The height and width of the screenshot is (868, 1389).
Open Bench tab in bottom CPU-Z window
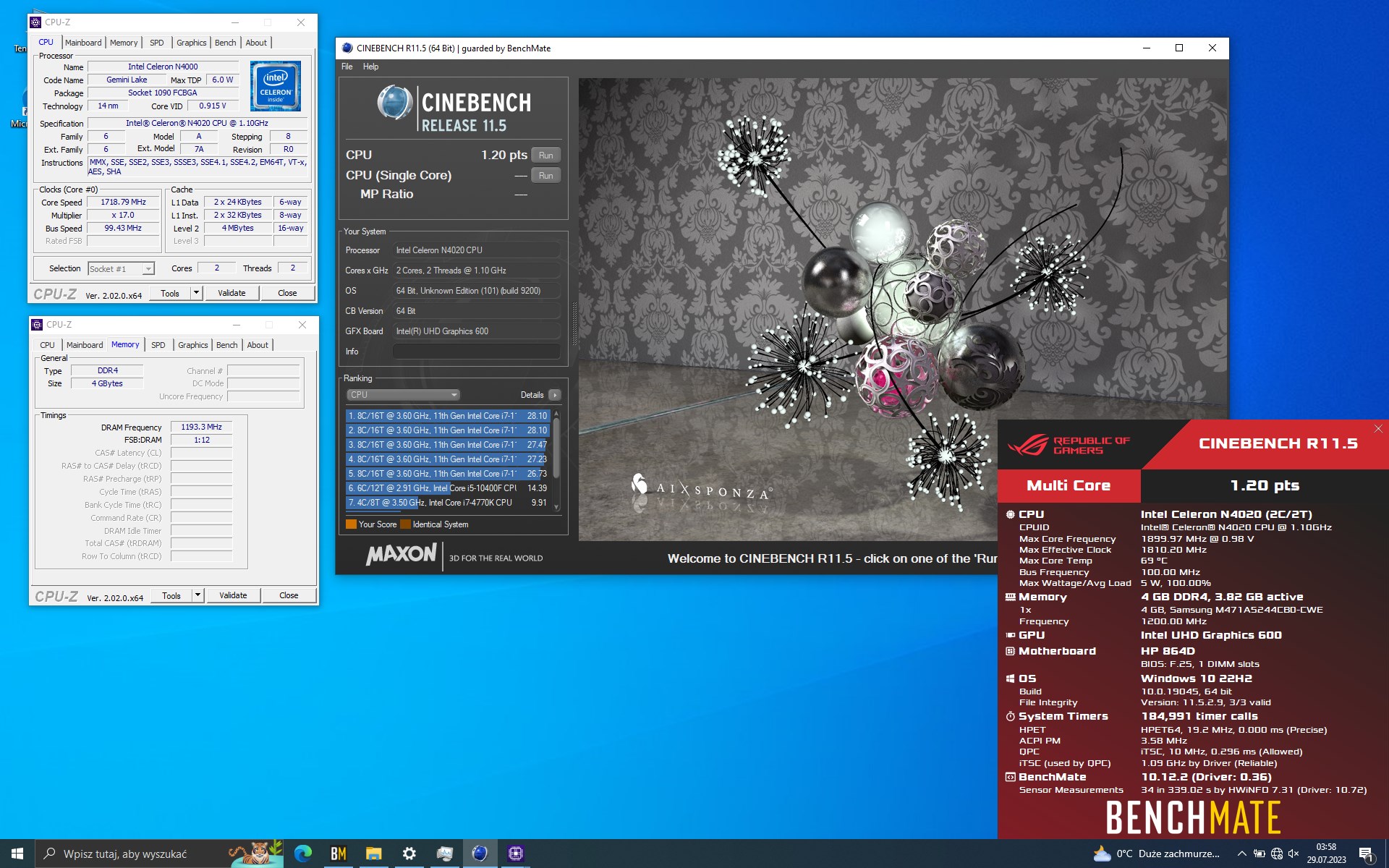226,345
